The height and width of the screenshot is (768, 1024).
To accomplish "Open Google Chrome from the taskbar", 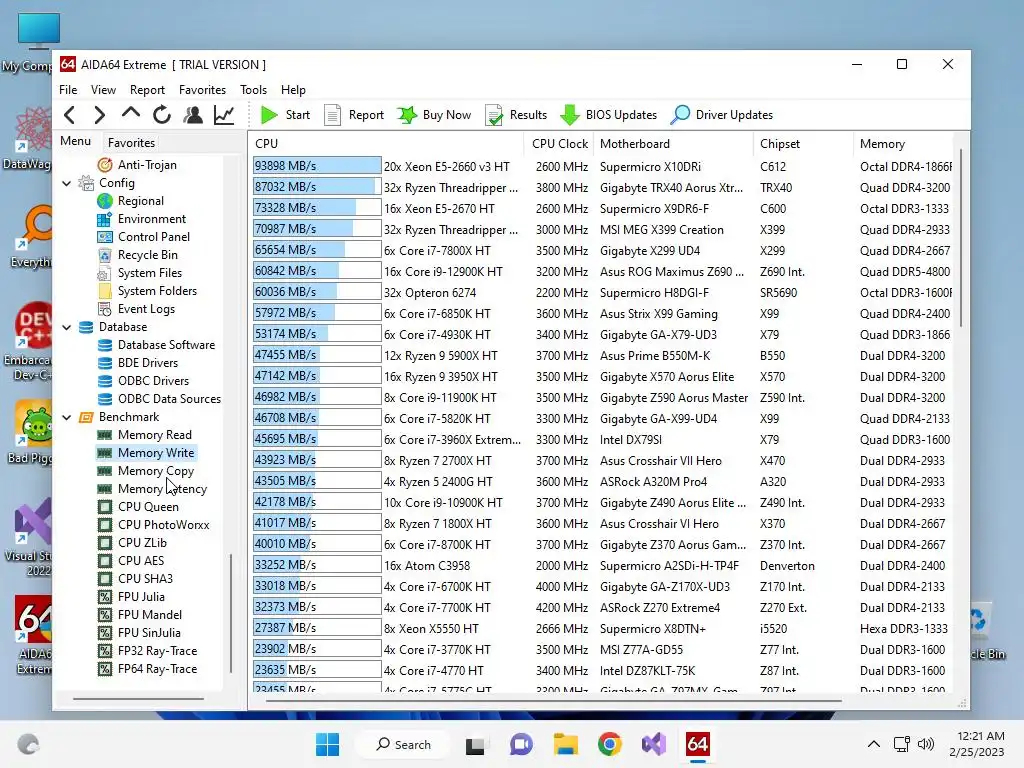I will (609, 744).
